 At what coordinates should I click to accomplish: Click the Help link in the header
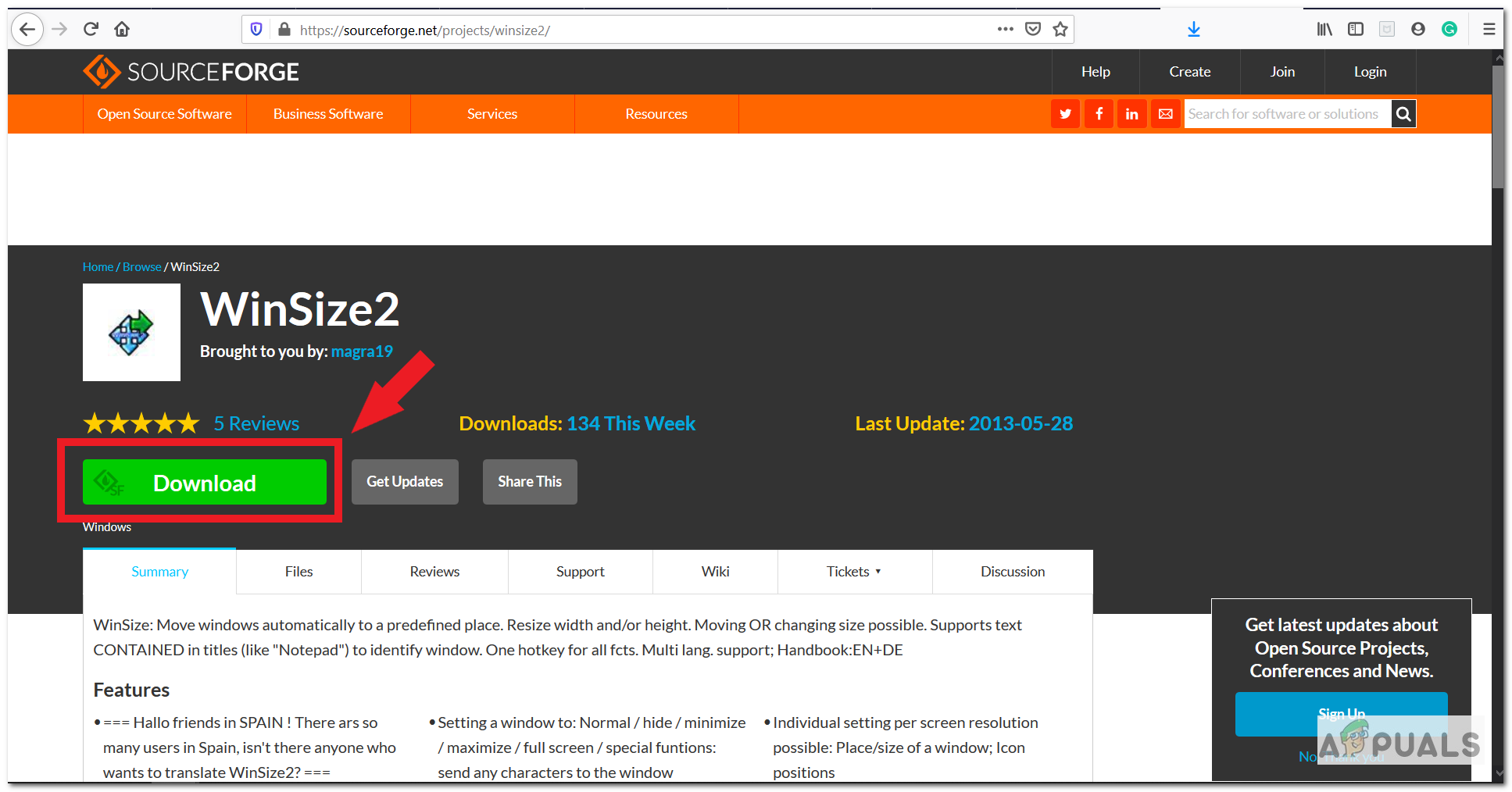[x=1096, y=72]
